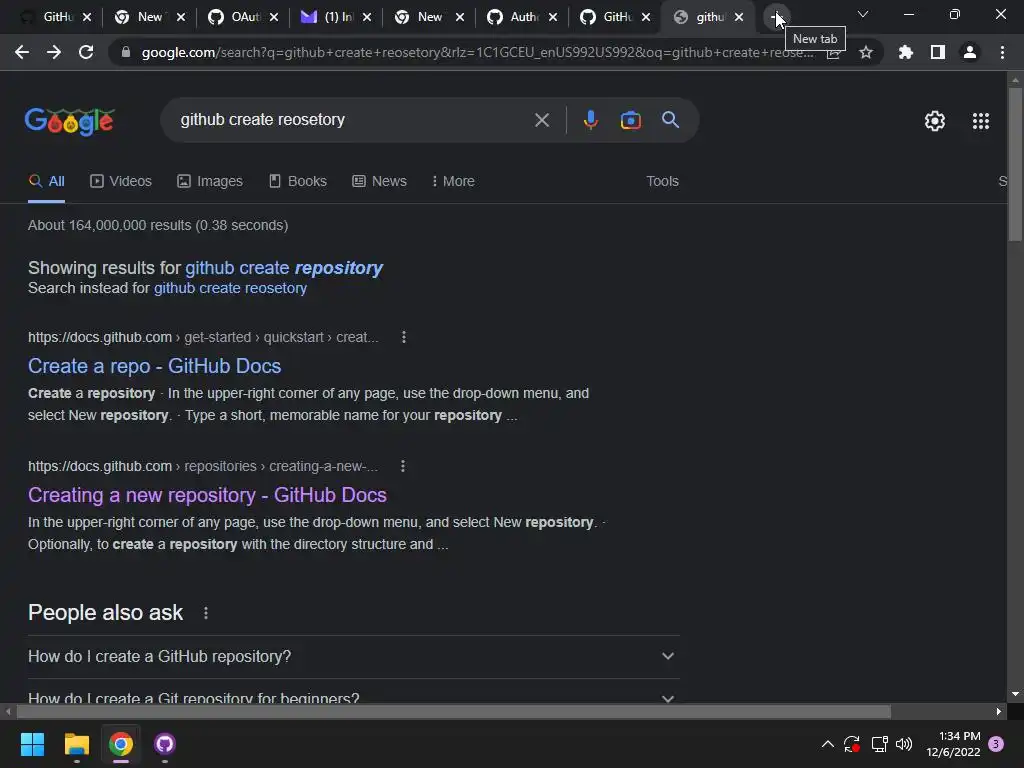
Task: Go to Google home via holiday logo
Action: coord(70,121)
